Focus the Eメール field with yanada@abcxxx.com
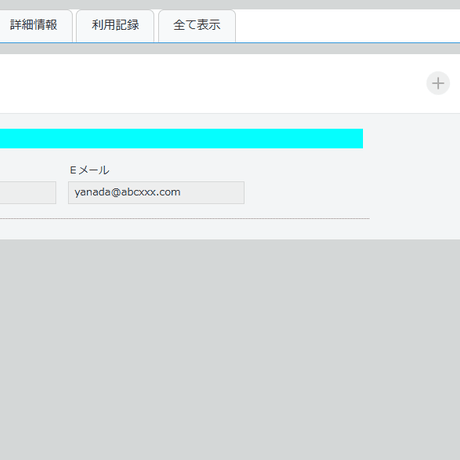Screen dimensions: 460x460 [156, 192]
